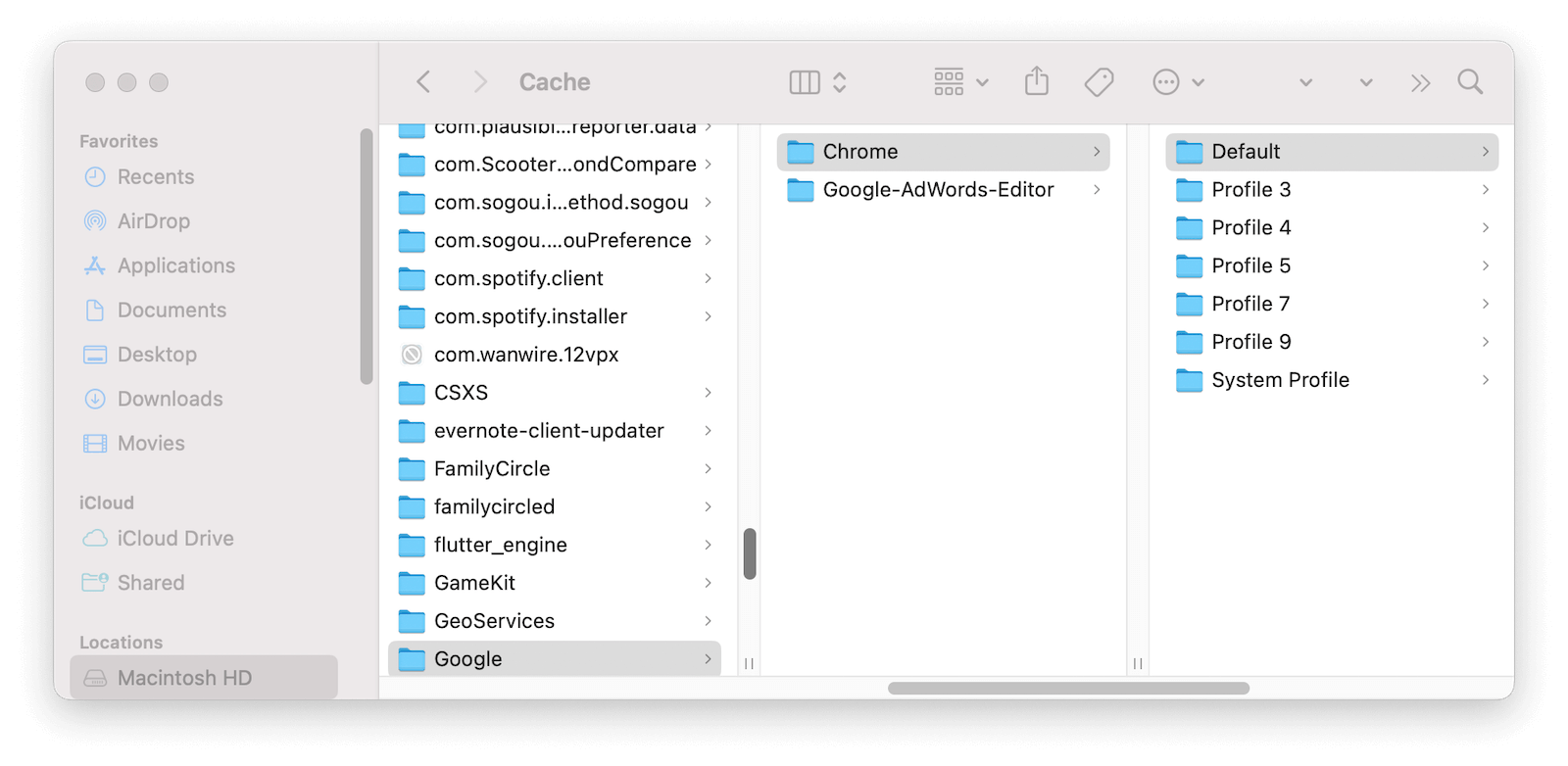Click folder icon of flutter_engine

(x=412, y=546)
